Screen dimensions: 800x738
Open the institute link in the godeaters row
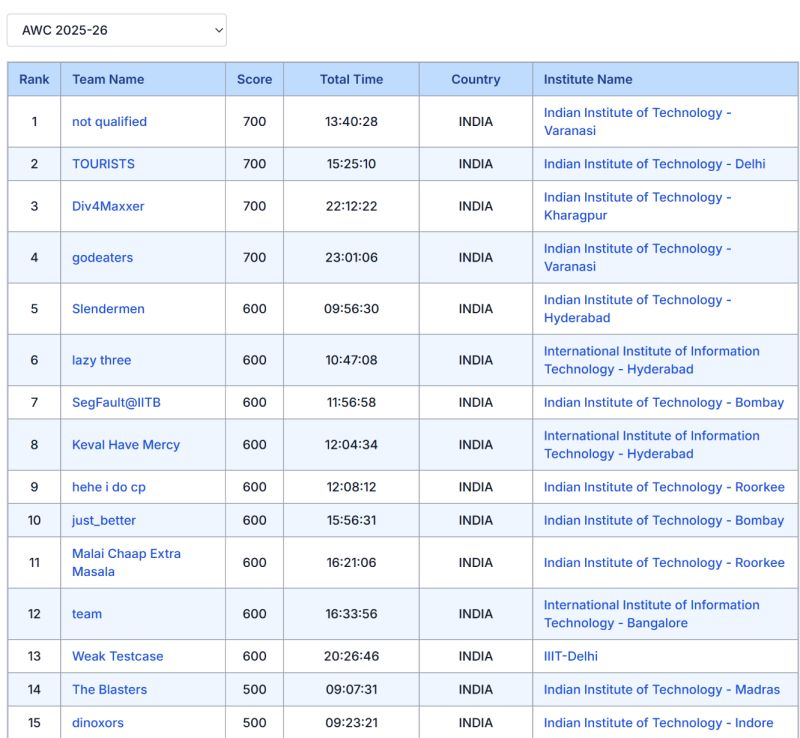tap(637, 257)
